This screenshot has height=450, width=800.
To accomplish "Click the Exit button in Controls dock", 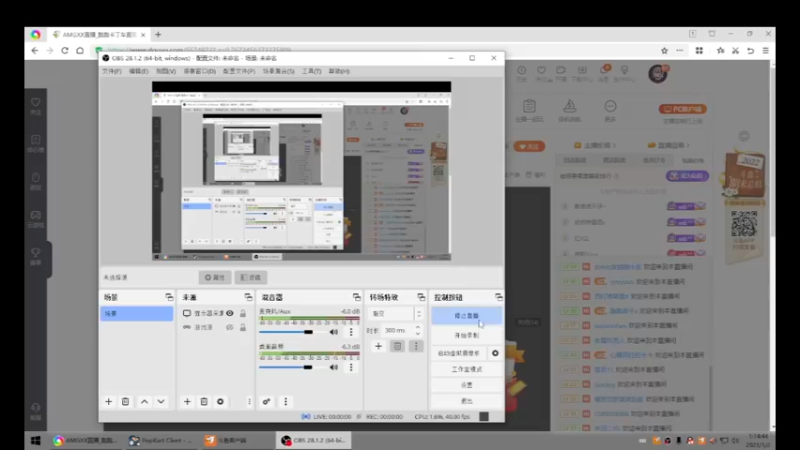I will (466, 401).
